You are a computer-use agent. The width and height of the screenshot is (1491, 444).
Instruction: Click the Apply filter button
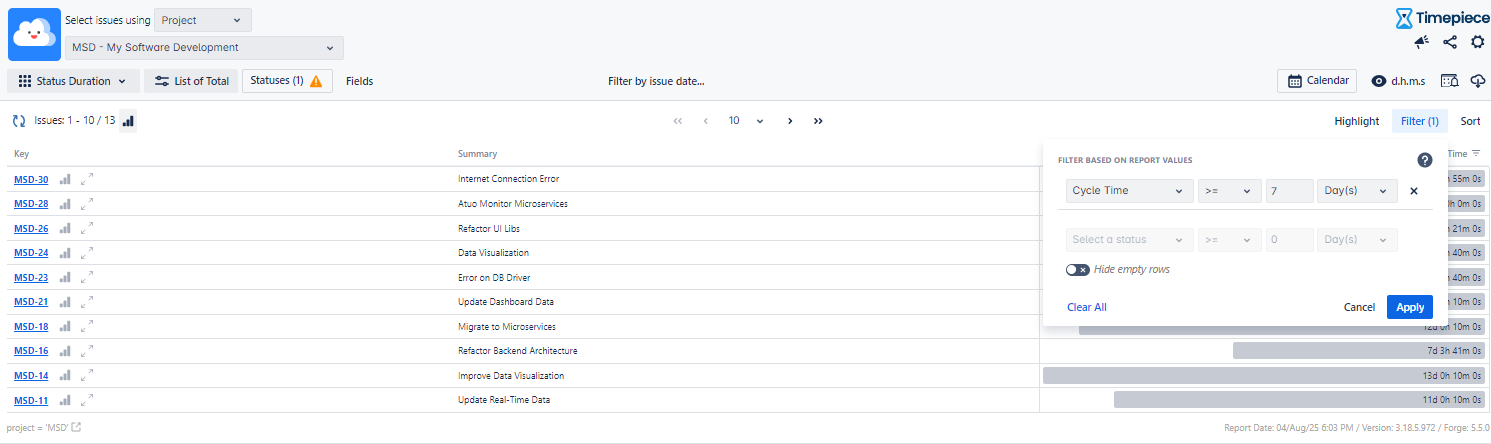coord(1410,307)
